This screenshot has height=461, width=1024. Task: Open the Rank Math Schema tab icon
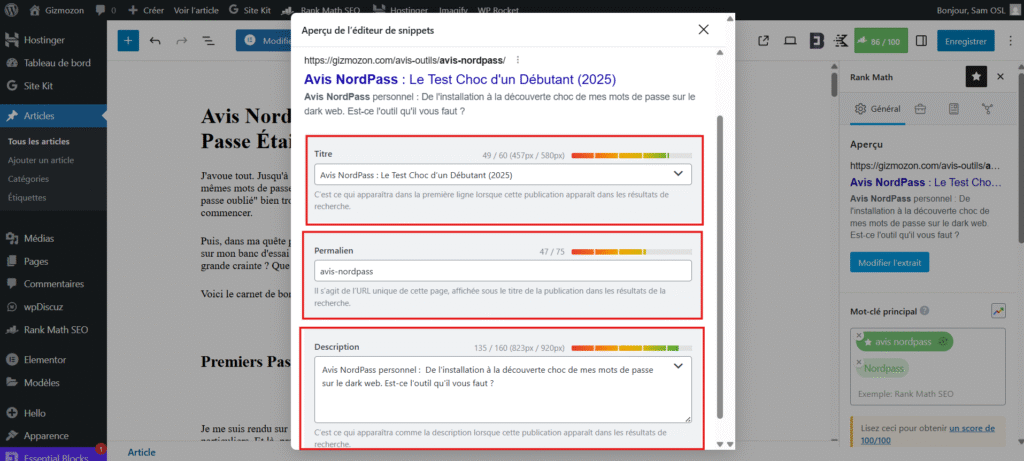[953, 109]
